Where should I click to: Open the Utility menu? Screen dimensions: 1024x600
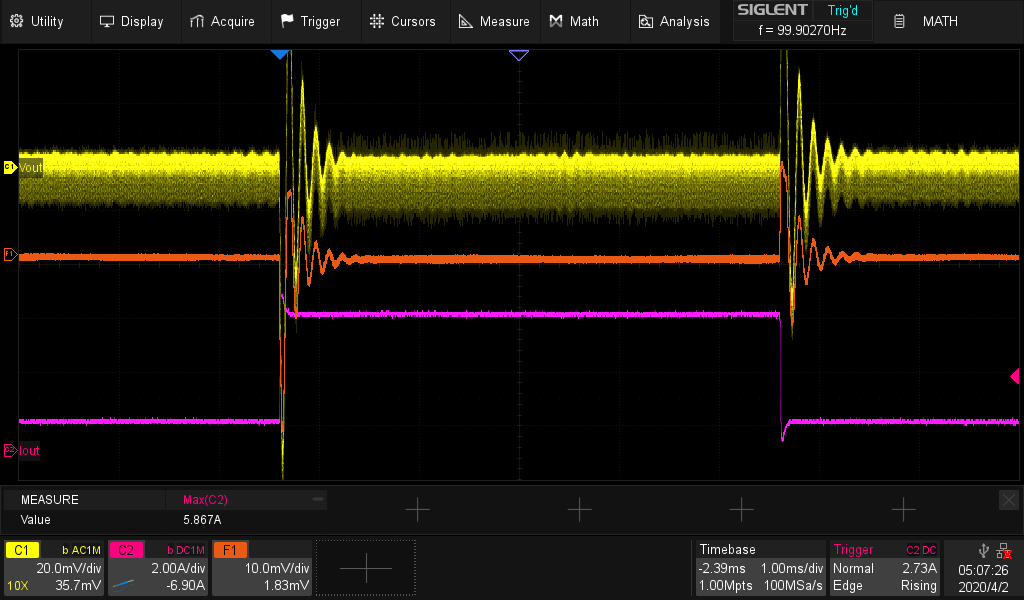click(x=37, y=21)
